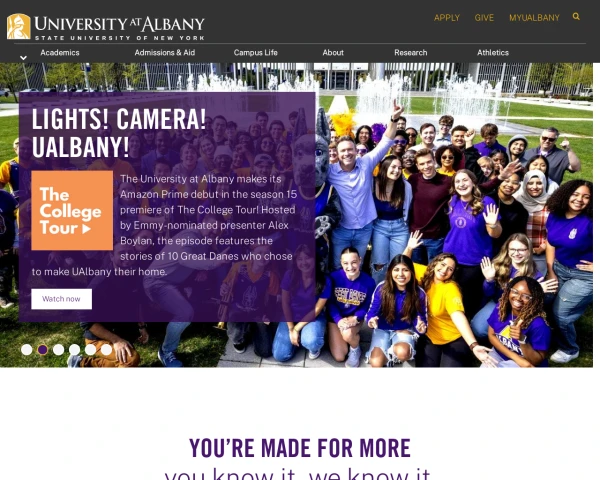This screenshot has height=480, width=600.
Task: Open the search magnifier icon
Action: 576,16
